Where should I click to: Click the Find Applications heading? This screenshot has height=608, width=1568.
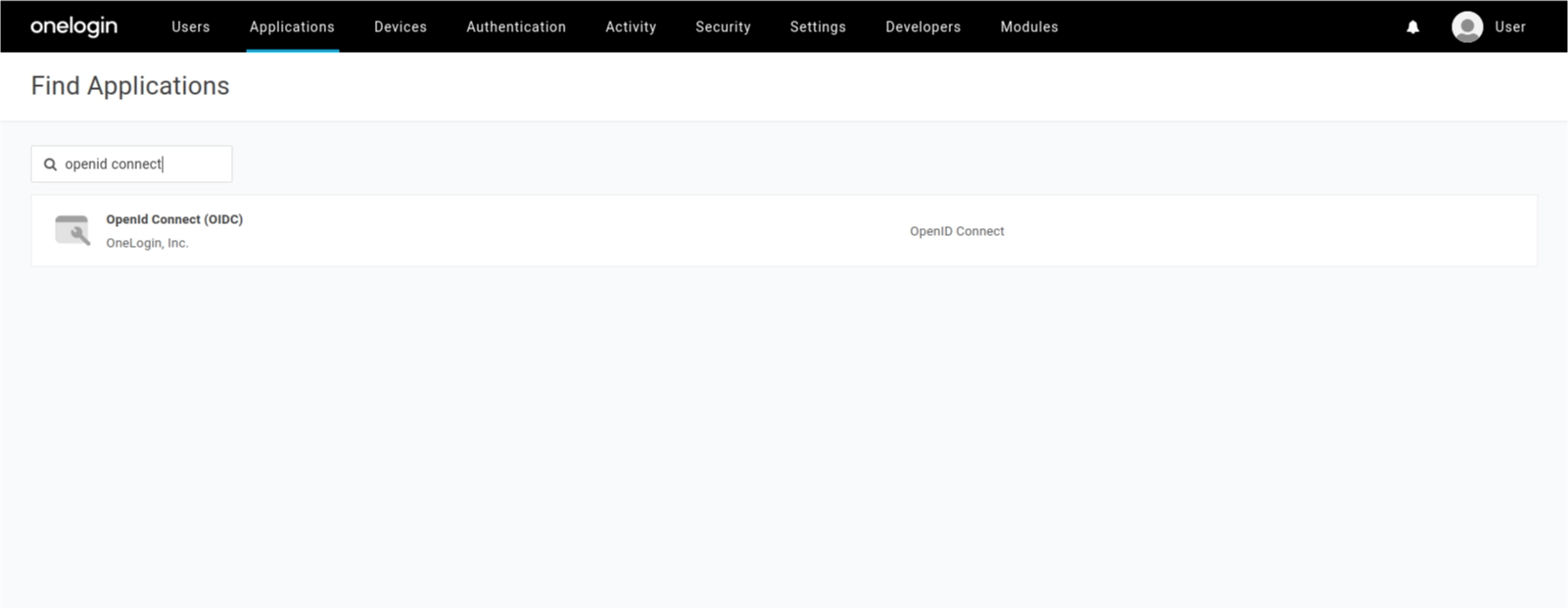point(130,86)
